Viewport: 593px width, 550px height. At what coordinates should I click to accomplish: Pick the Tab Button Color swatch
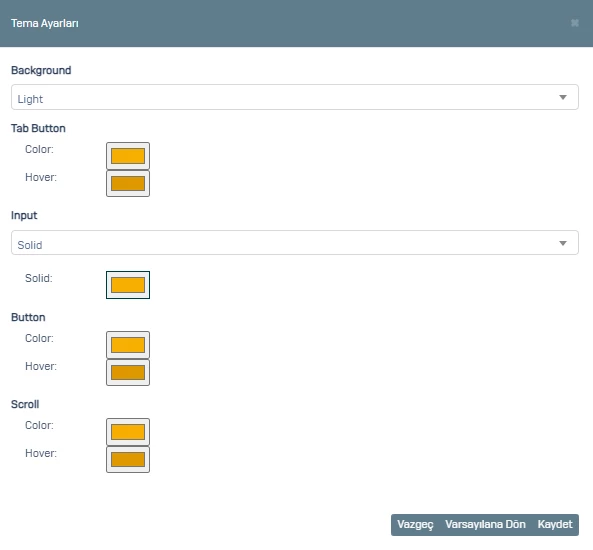(x=128, y=156)
